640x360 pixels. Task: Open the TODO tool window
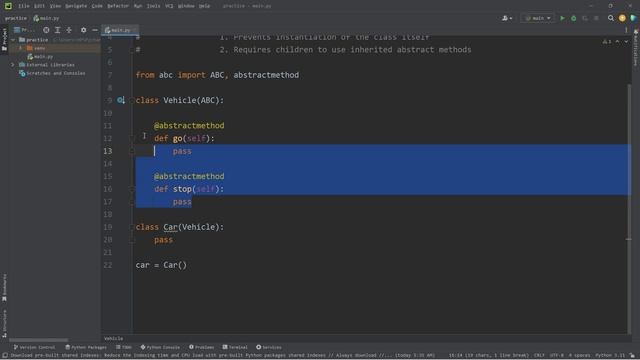click(x=124, y=347)
